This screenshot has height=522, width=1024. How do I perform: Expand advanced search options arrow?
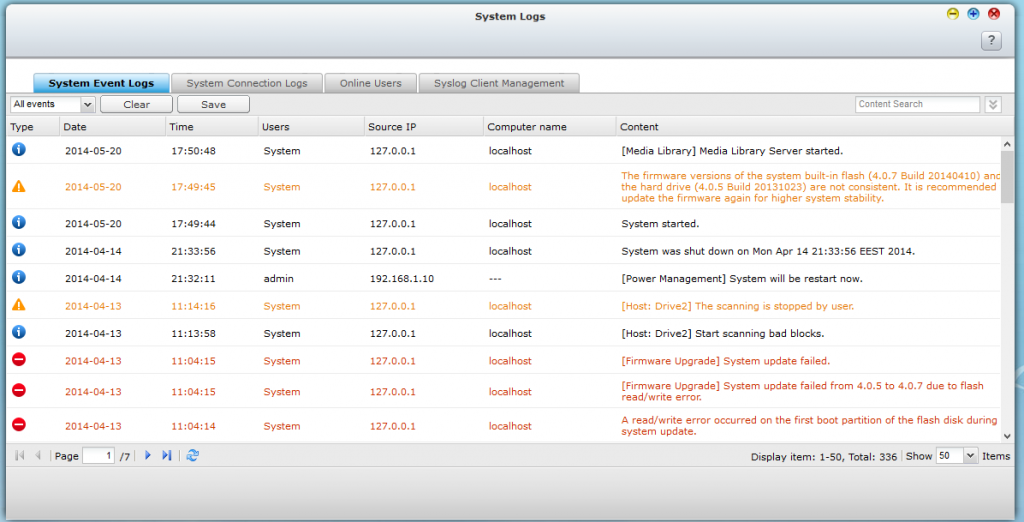[x=992, y=104]
